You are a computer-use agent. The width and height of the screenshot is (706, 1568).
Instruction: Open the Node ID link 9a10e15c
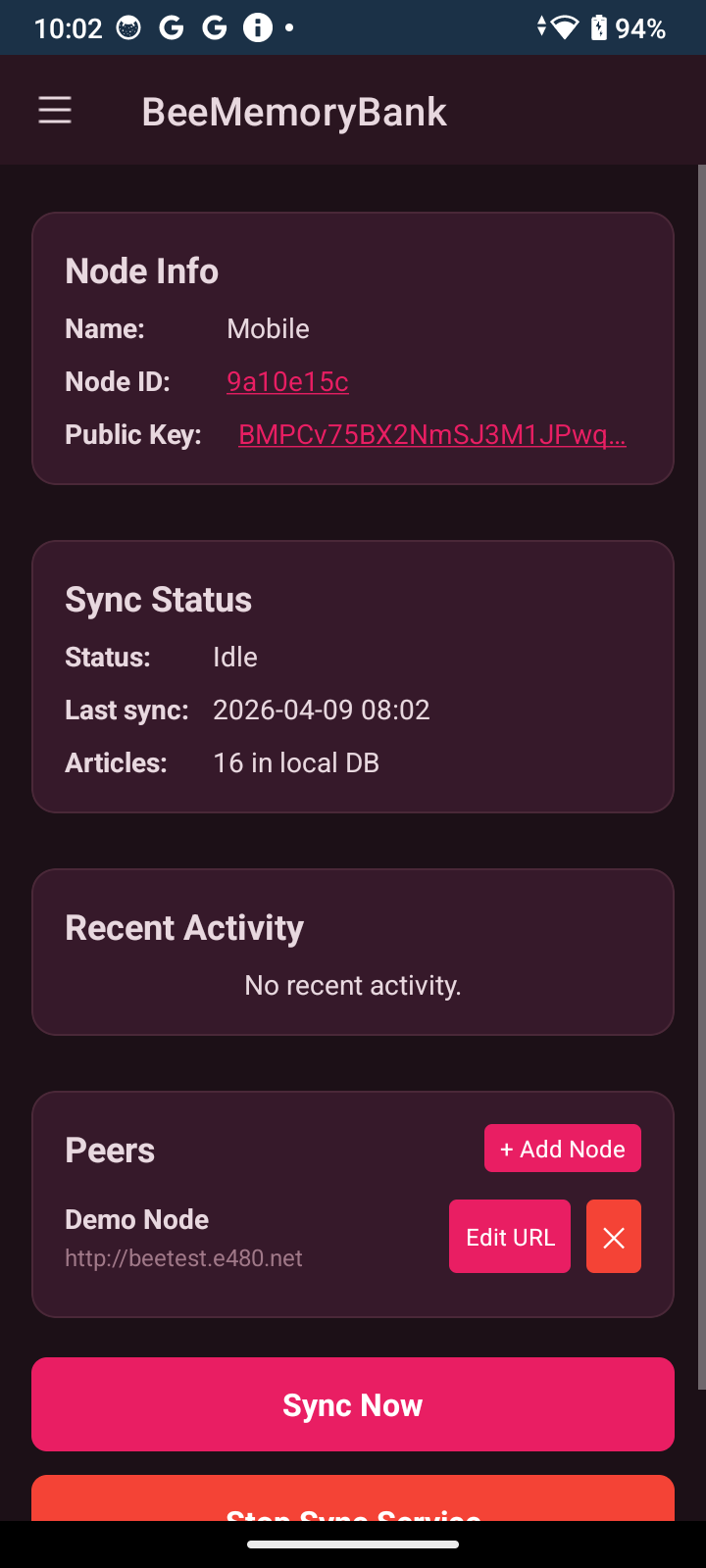tap(287, 381)
